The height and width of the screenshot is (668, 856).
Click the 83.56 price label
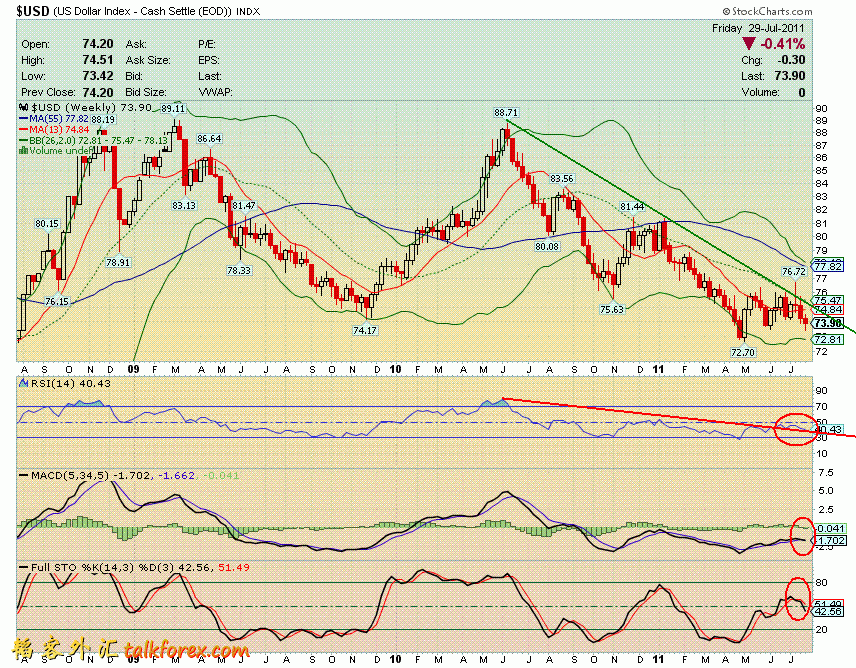pyautogui.click(x=562, y=178)
